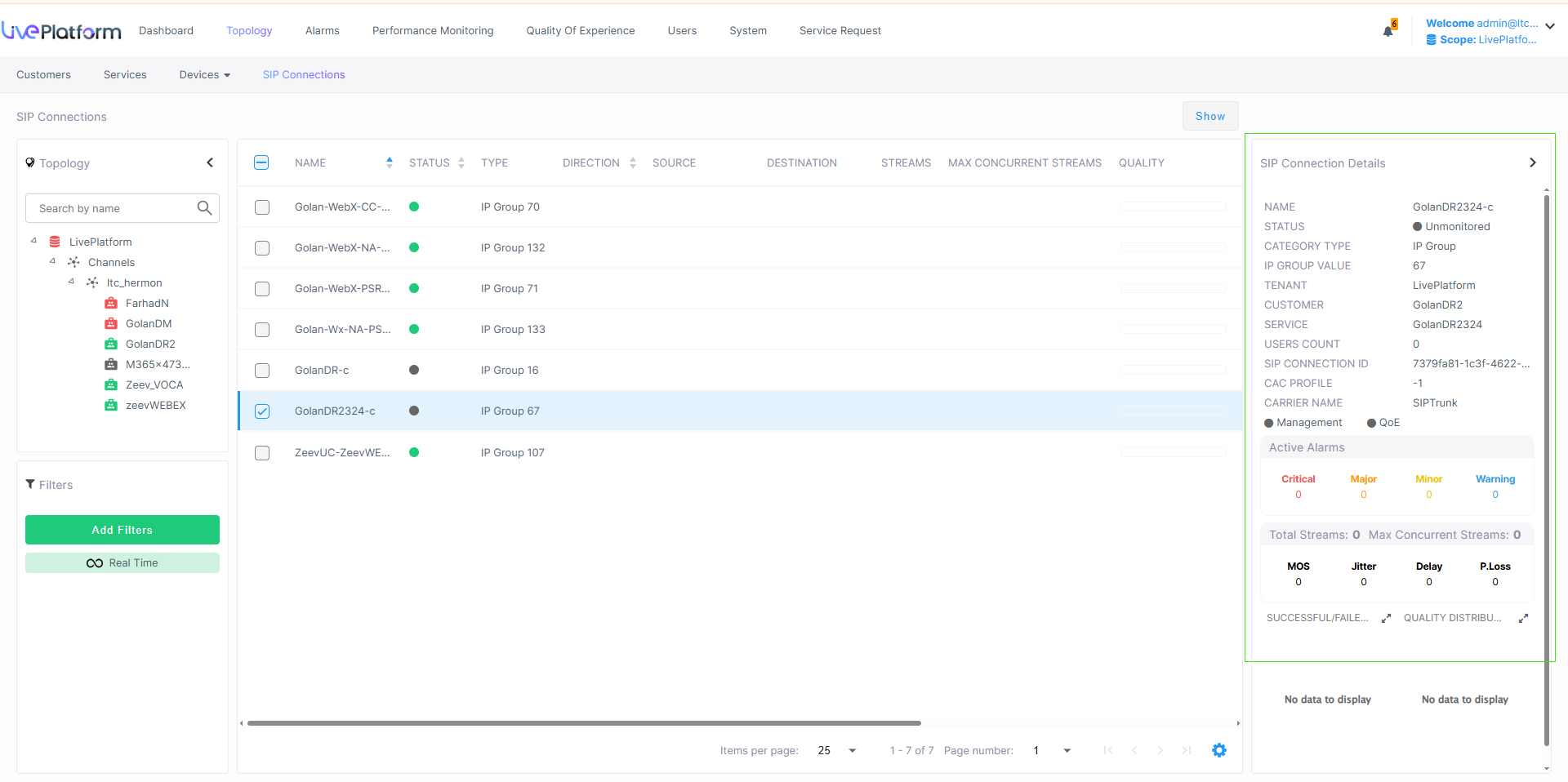Click the Add Filters button
1568x782 pixels.
click(122, 530)
